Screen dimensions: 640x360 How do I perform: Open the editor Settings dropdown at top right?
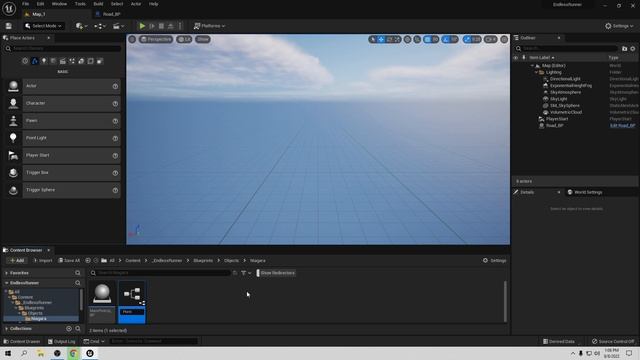tap(619, 26)
